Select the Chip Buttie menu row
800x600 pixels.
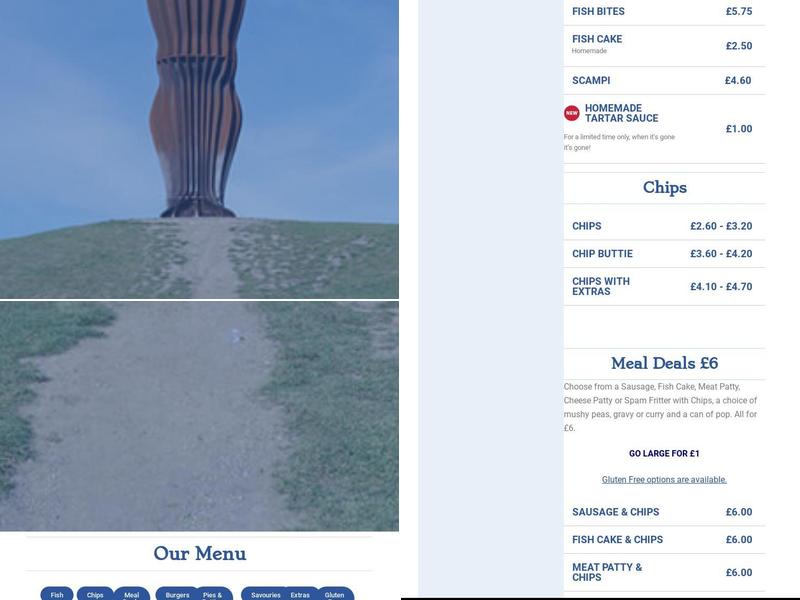click(664, 254)
